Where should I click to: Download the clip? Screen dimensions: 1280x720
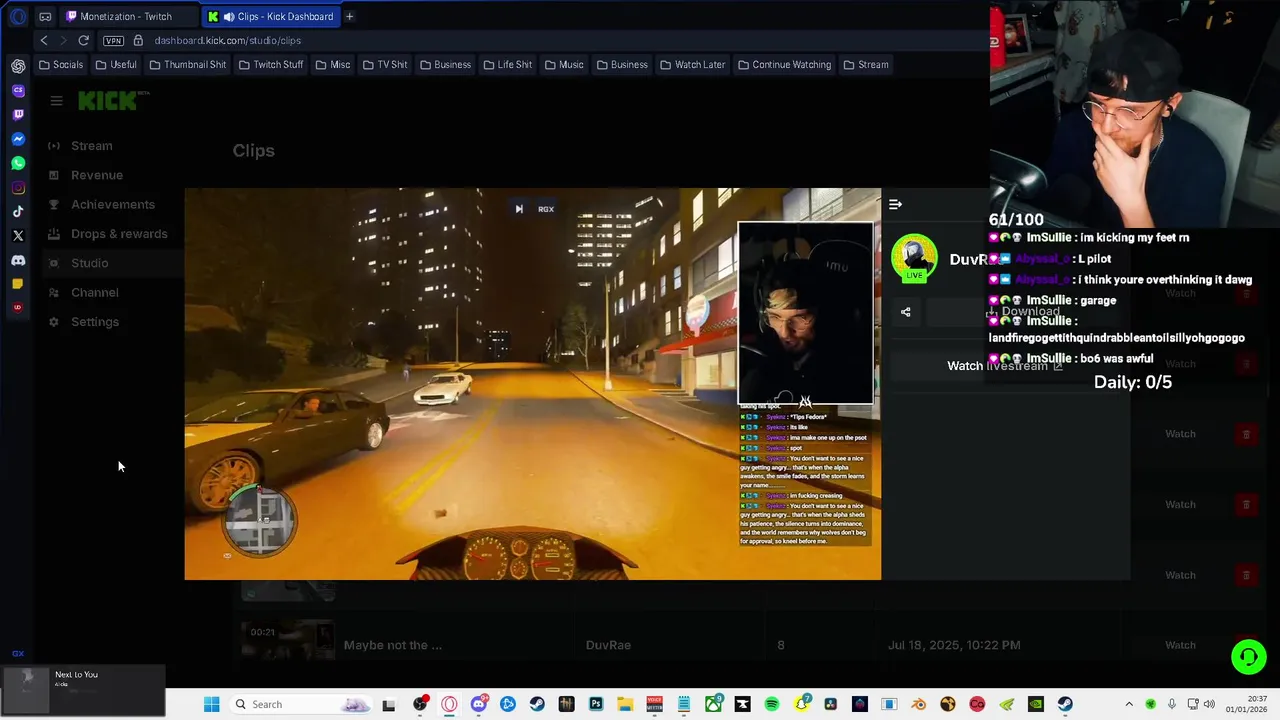(x=1023, y=312)
